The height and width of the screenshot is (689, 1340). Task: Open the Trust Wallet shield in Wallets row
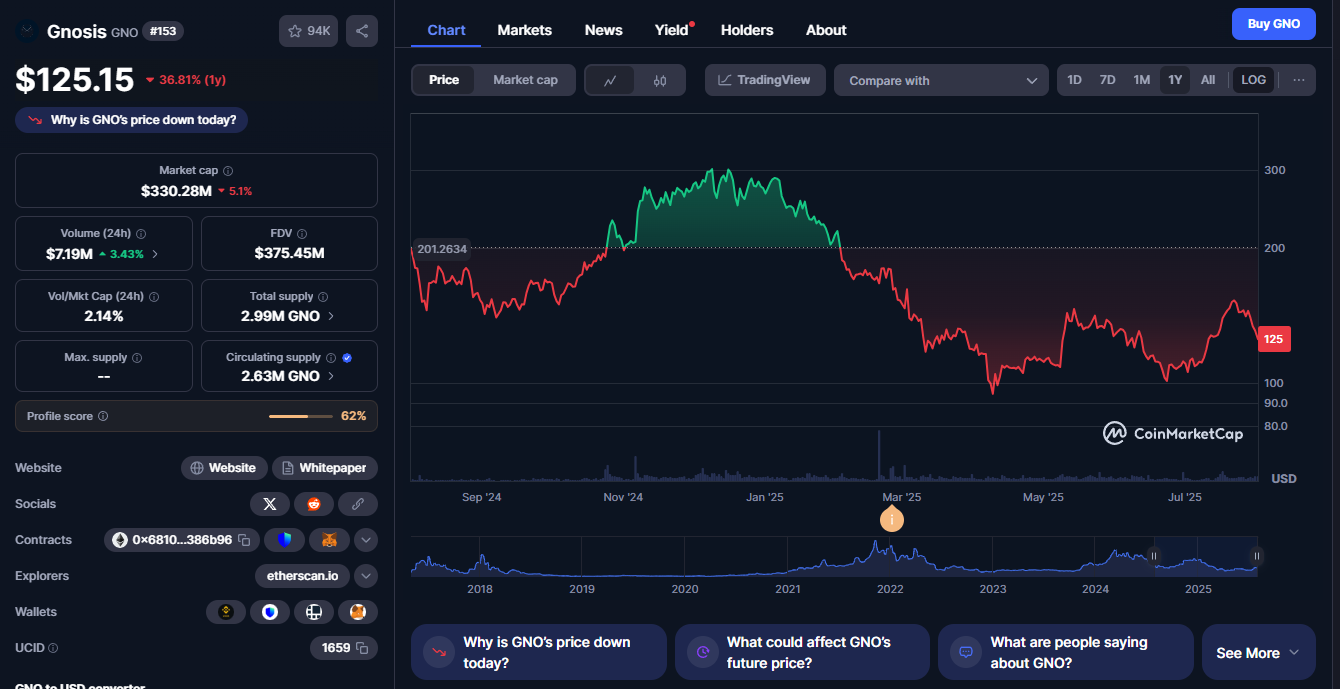[270, 612]
